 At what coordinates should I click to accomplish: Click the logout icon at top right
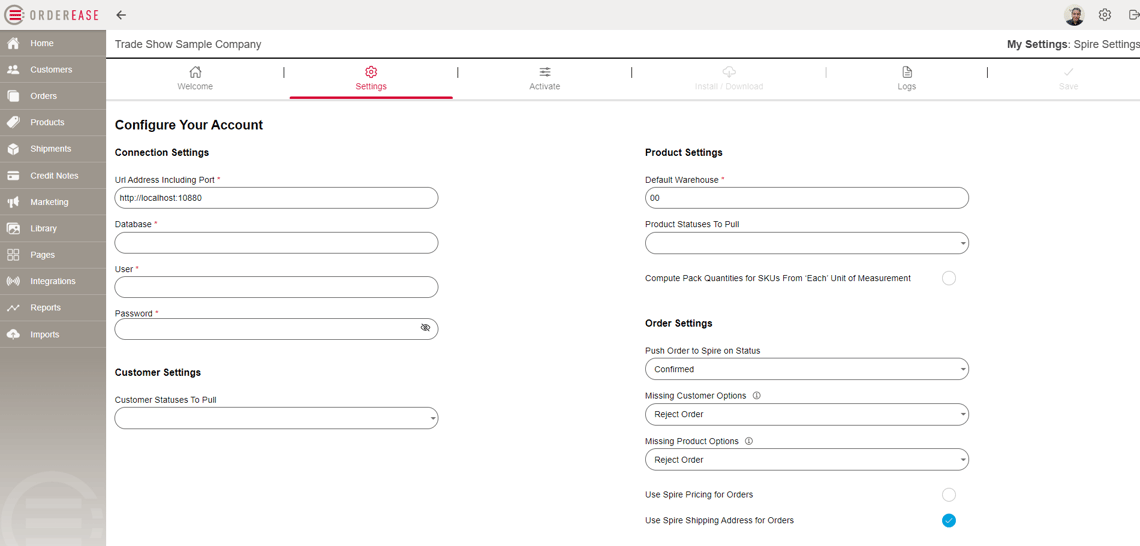coord(1133,15)
